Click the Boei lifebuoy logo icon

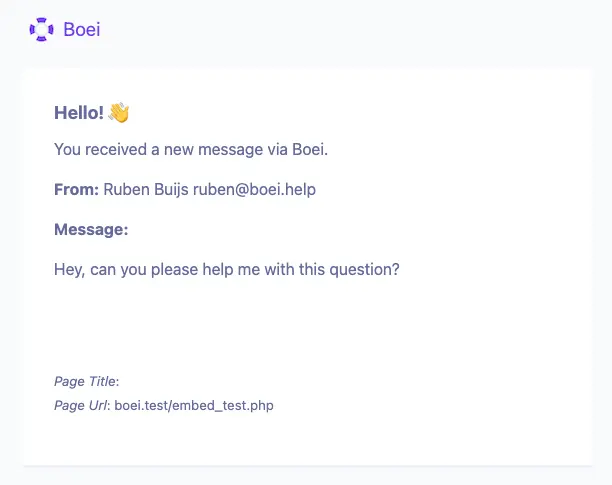coord(42,30)
